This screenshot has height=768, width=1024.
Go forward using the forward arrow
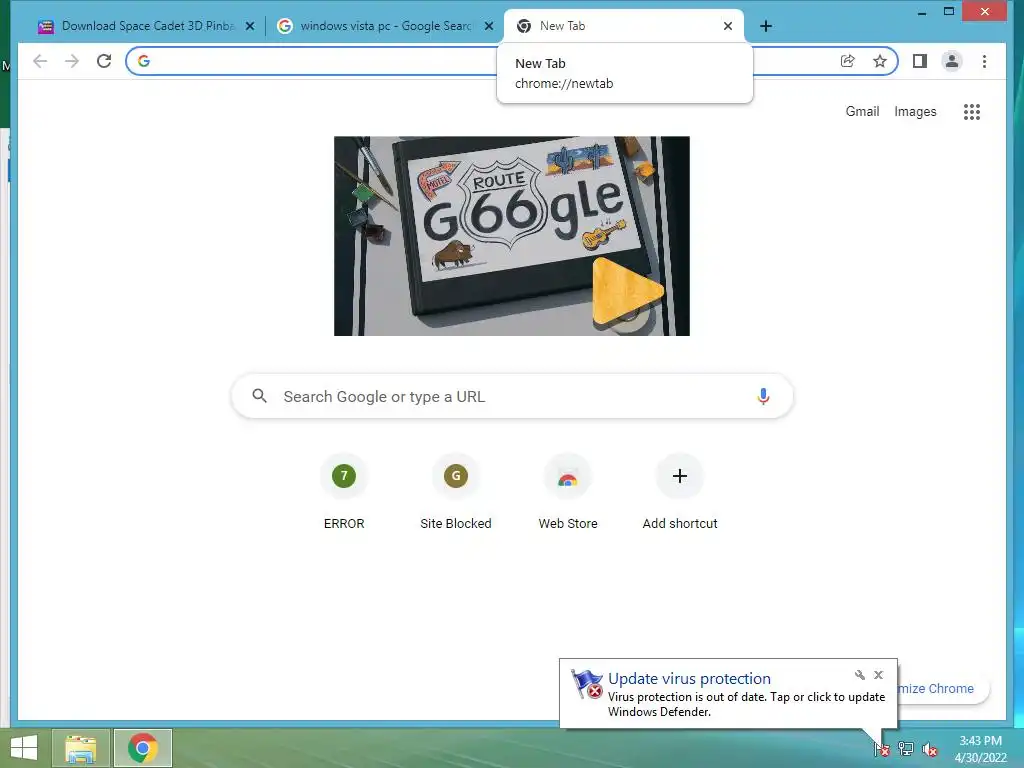(72, 61)
